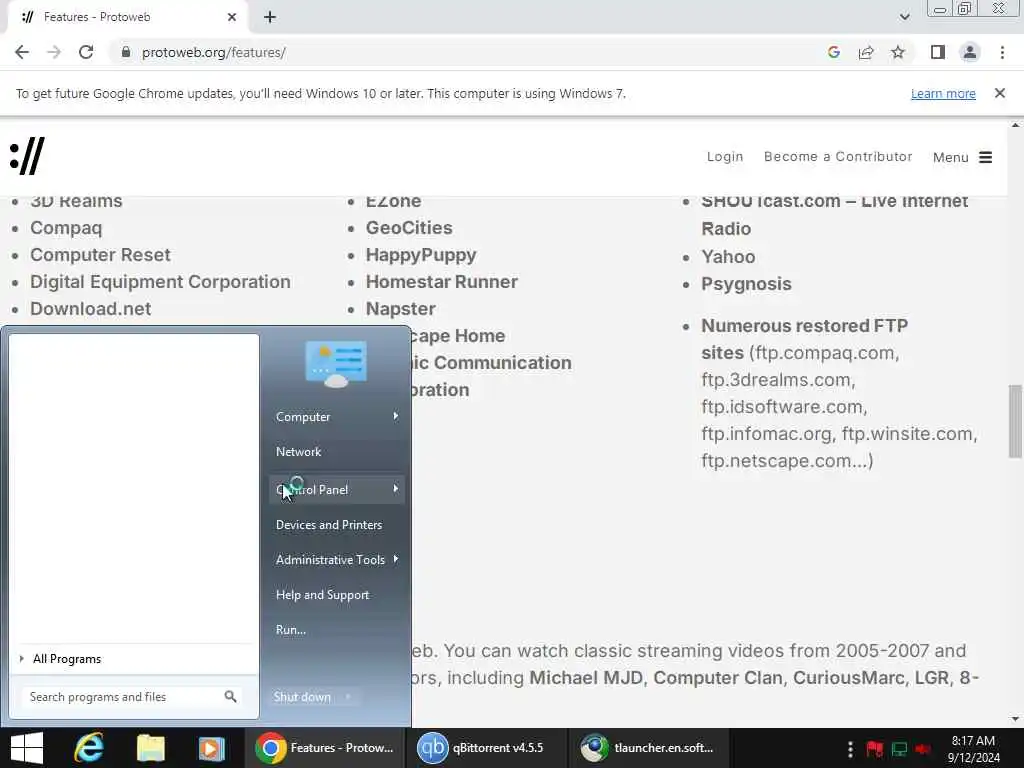Open the Chrome side panel icon
Image resolution: width=1024 pixels, height=768 pixels.
click(x=938, y=52)
